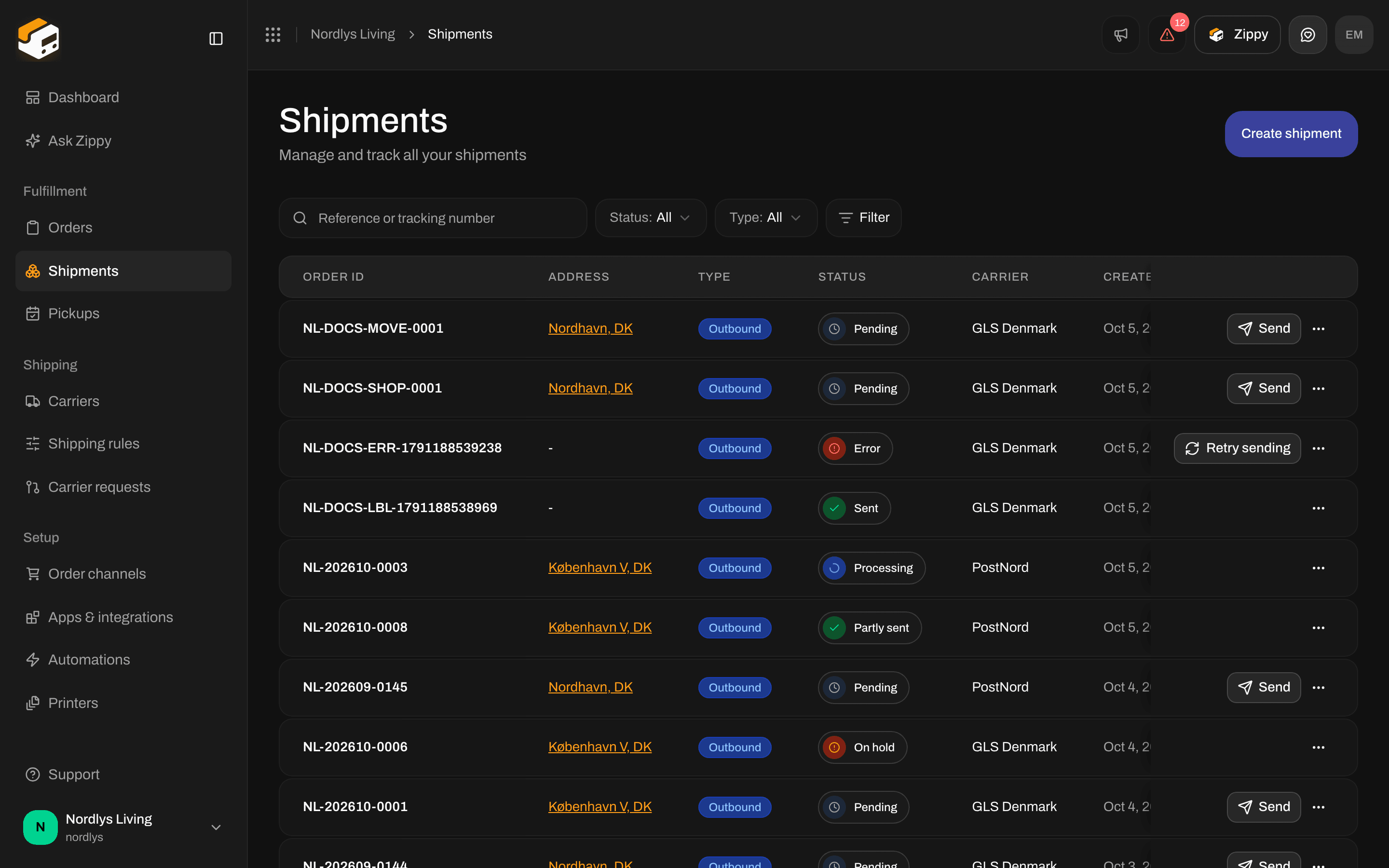
Task: Open København V, DK address for NL-202610-0003
Action: (600, 568)
